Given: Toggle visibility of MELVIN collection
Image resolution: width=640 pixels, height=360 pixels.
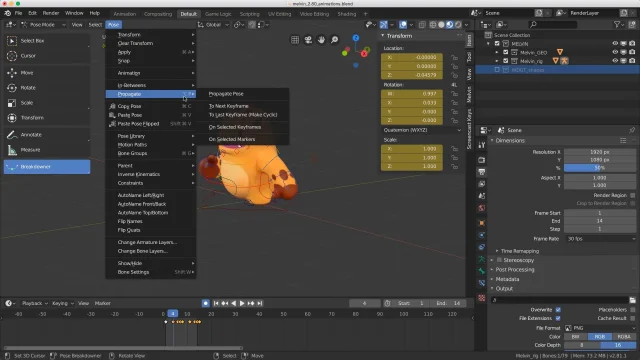Looking at the screenshot, I should (x=615, y=44).
